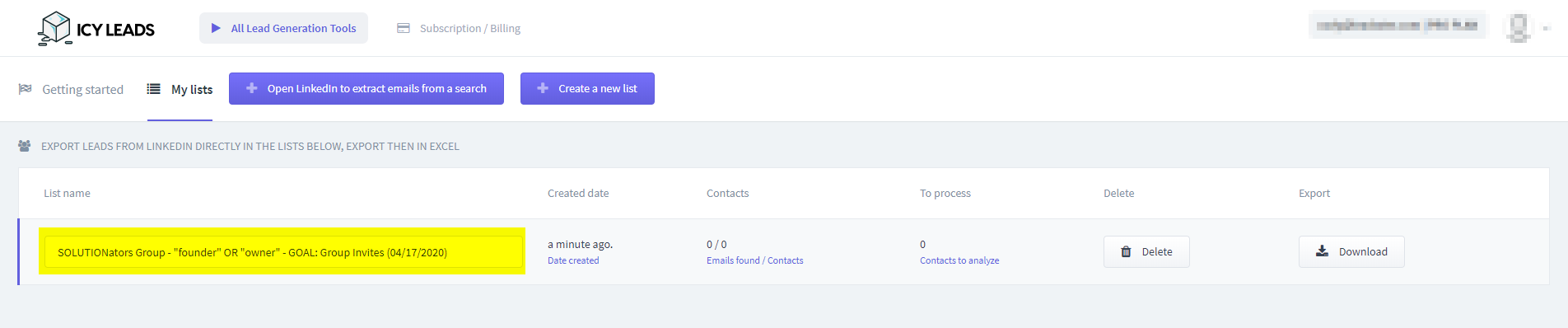Click the download arrow icon in Download button
Image resolution: width=1568 pixels, height=328 pixels.
(1322, 251)
